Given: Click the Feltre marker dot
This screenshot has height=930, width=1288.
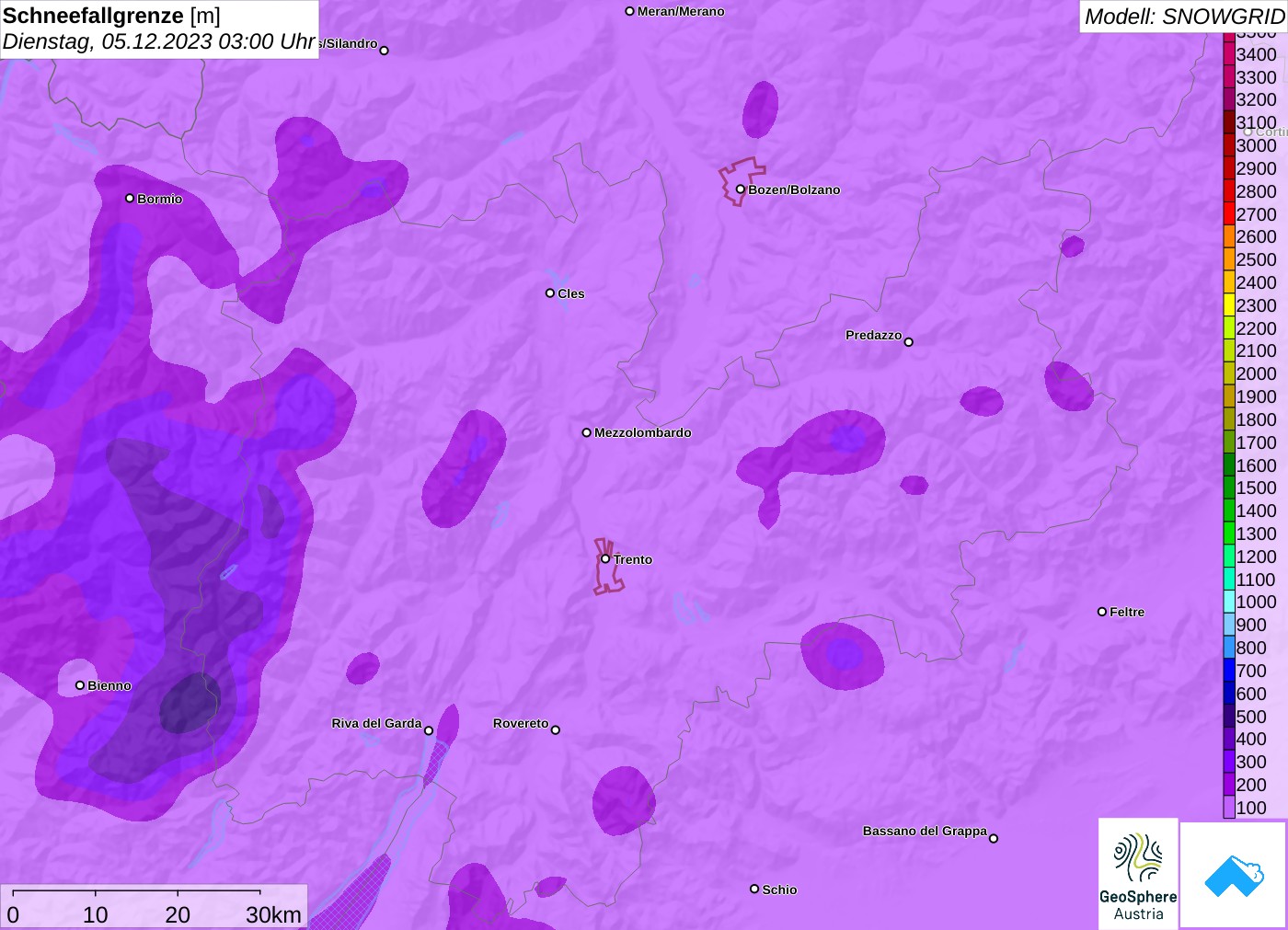Looking at the screenshot, I should tap(1102, 612).
